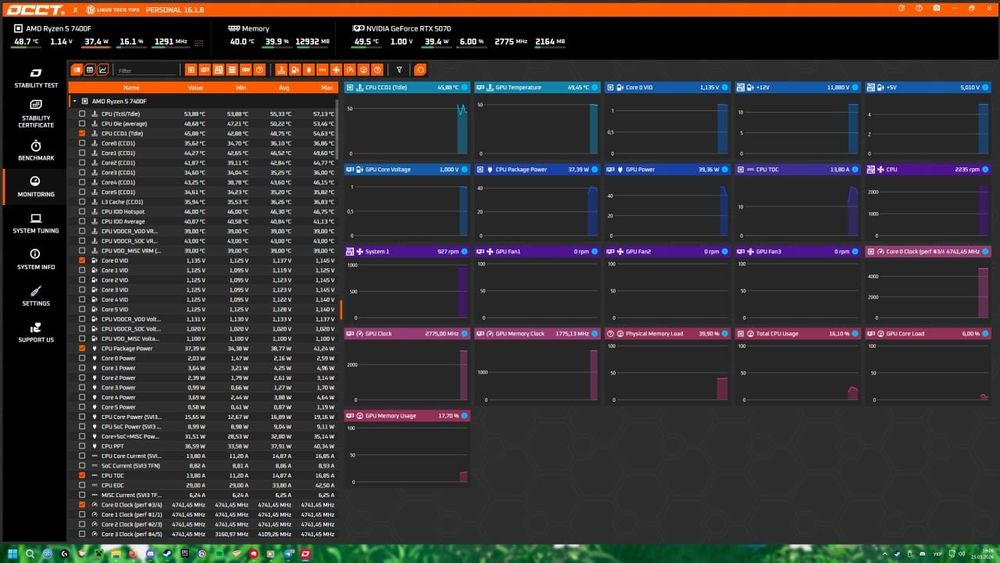The width and height of the screenshot is (1000, 563).
Task: Toggle the load sensor filter icon
Action: point(364,69)
